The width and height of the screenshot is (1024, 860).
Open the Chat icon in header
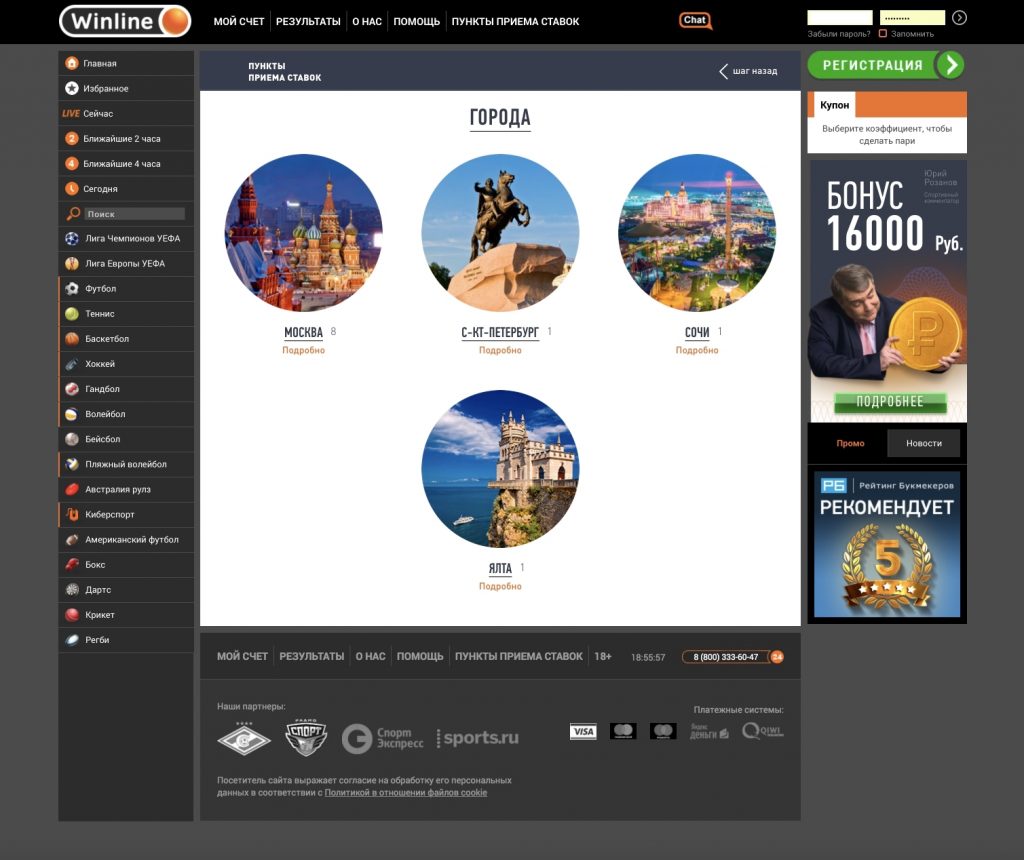(695, 20)
